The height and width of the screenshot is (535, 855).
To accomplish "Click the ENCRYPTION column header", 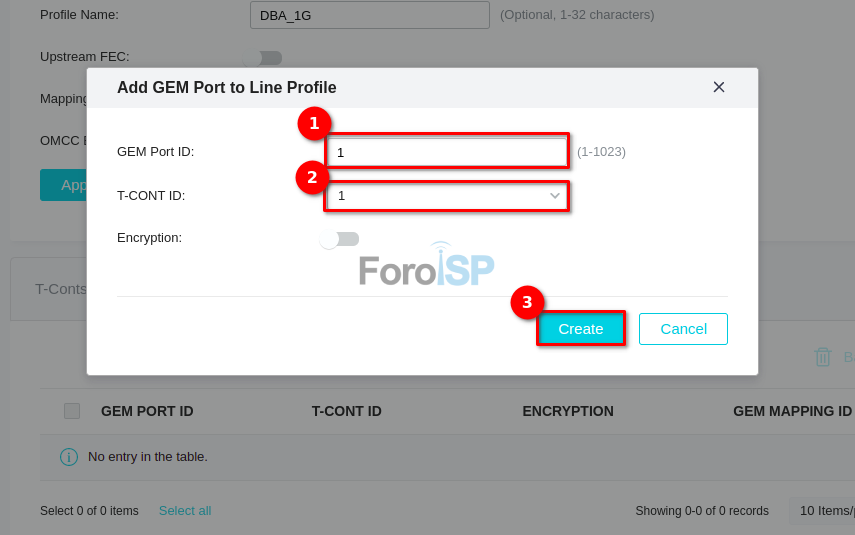I will pyautogui.click(x=568, y=411).
